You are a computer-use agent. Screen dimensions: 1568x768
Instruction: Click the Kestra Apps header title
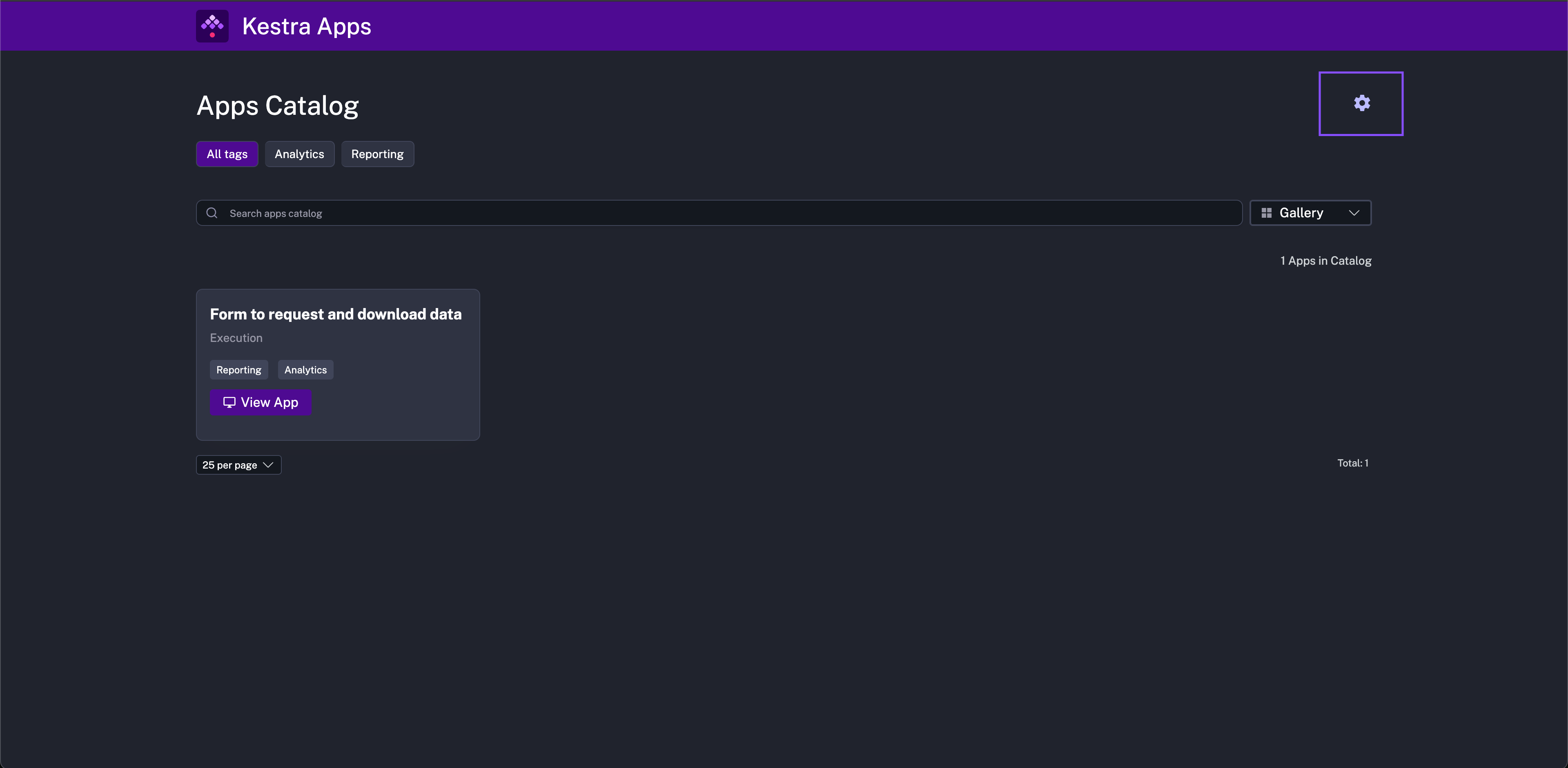tap(307, 26)
